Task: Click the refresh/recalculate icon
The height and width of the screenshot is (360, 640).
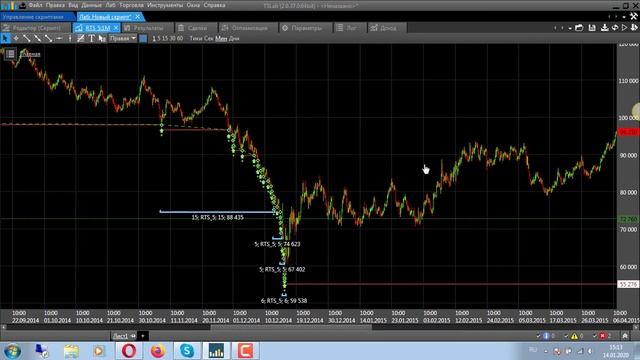Action: (x=615, y=28)
